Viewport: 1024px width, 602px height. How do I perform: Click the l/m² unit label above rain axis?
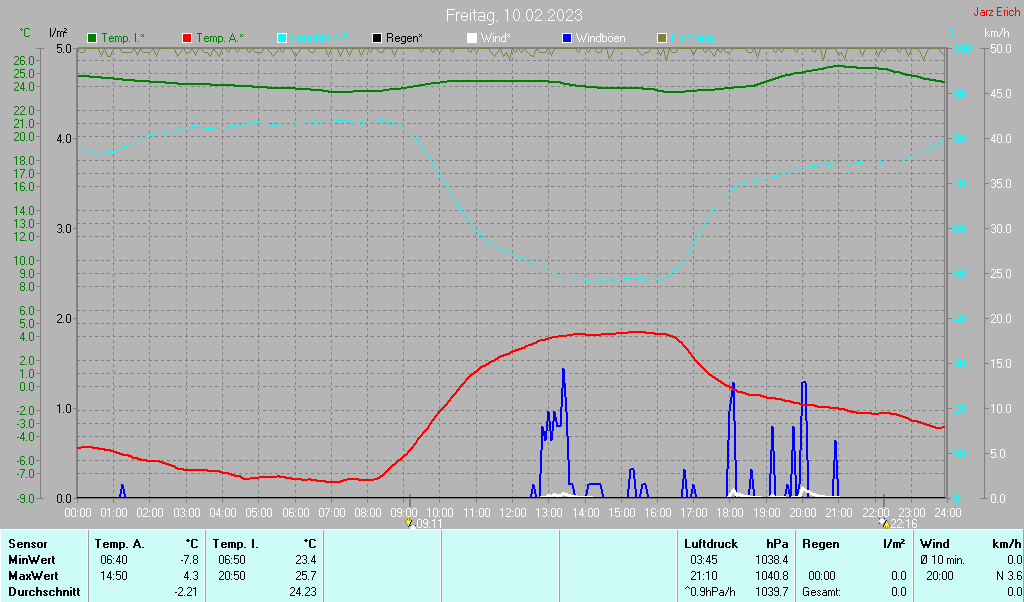(57, 32)
